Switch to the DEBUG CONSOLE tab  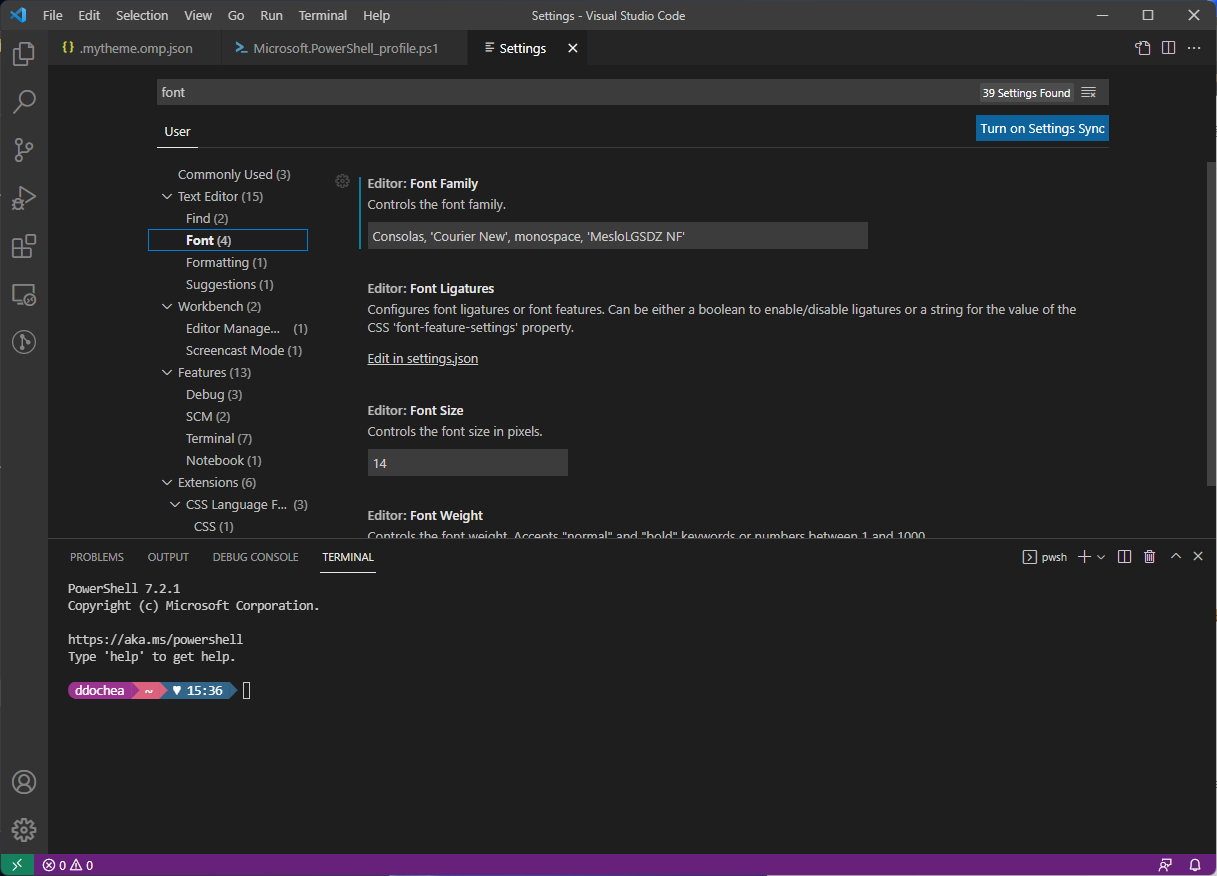coord(256,557)
